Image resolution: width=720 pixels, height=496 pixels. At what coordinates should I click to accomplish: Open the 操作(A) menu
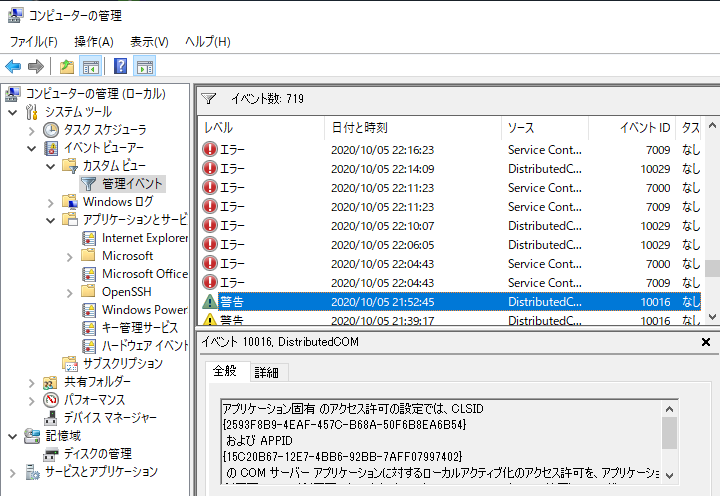[x=93, y=41]
